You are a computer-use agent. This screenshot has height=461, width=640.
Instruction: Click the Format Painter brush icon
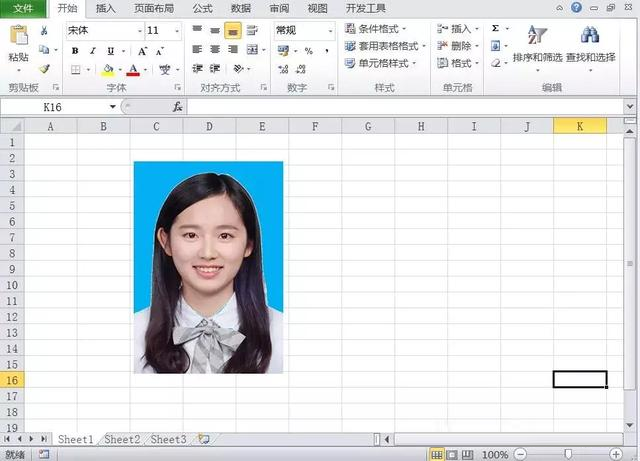[44, 69]
